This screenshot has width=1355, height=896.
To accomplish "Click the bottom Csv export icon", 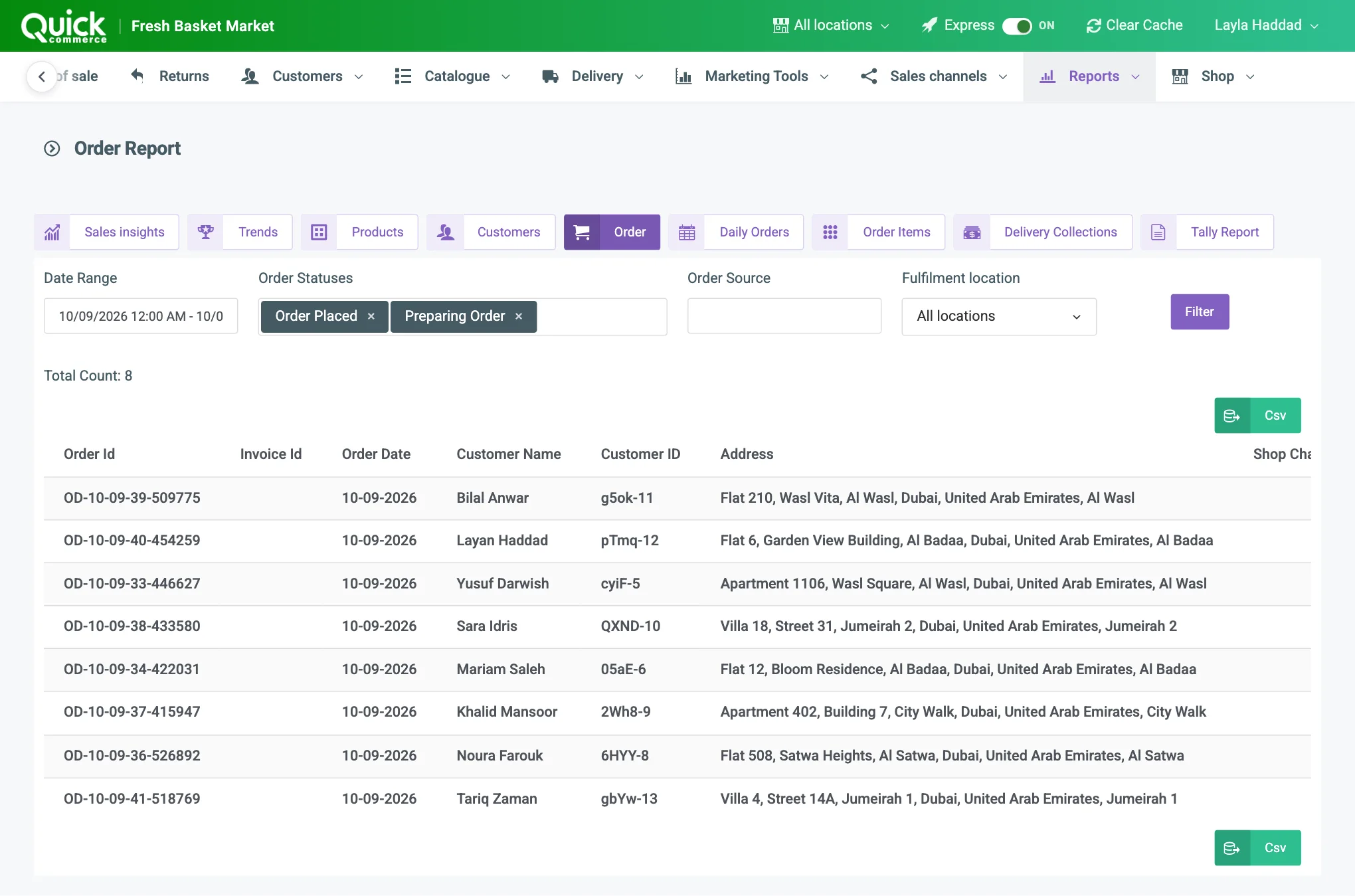I will [1232, 848].
